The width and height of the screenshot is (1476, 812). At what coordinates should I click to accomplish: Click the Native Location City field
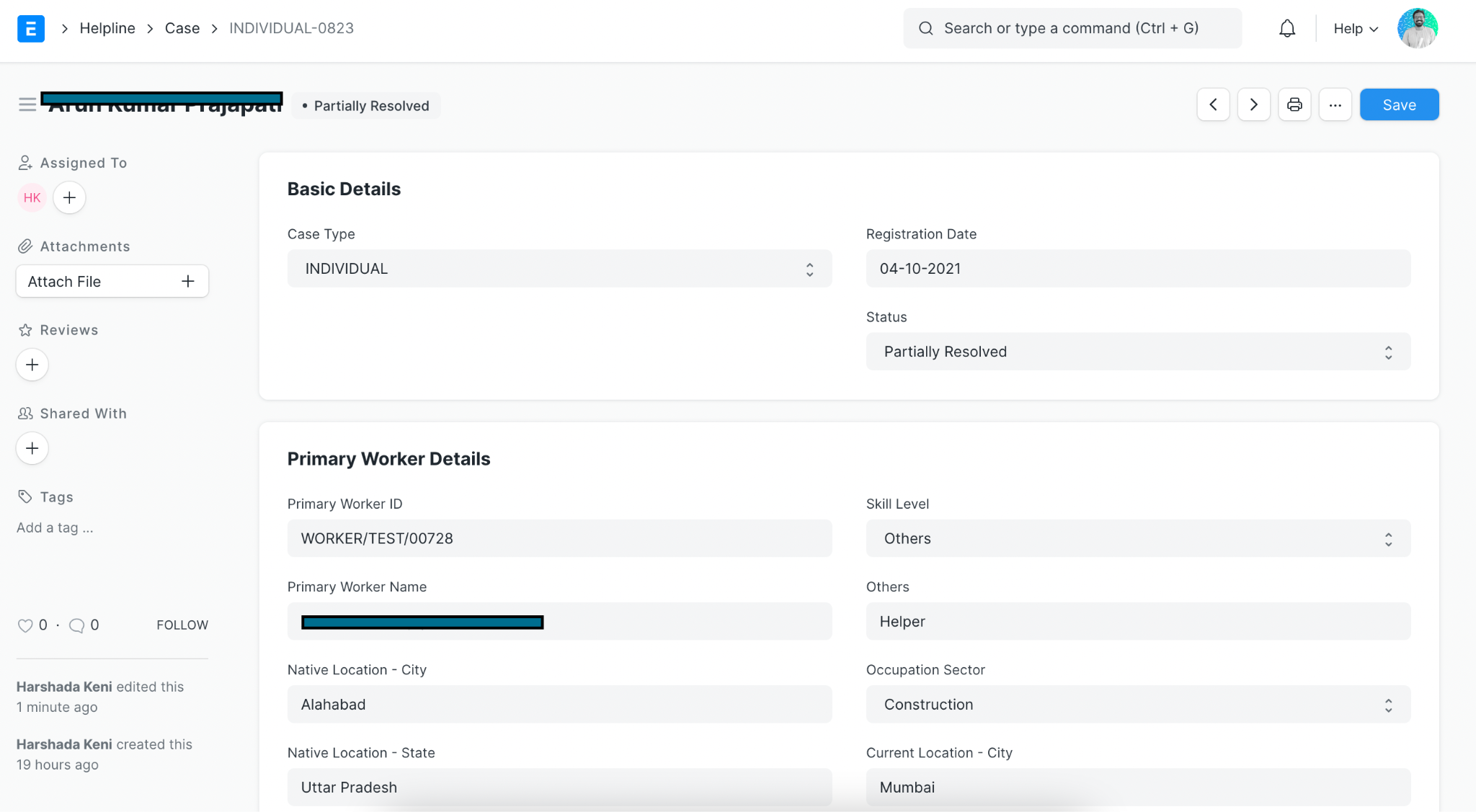(559, 705)
